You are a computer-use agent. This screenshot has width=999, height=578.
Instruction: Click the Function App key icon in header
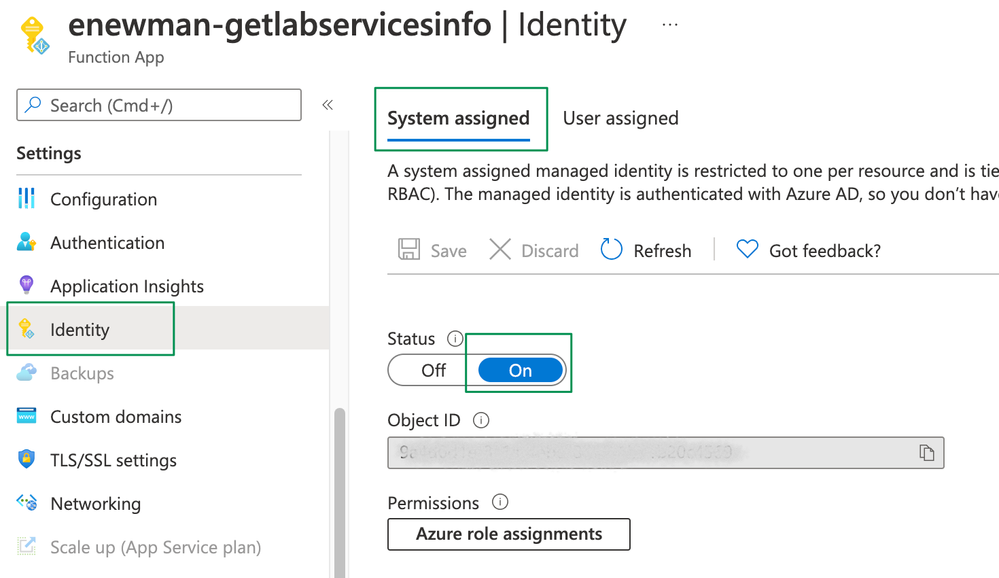click(x=34, y=36)
